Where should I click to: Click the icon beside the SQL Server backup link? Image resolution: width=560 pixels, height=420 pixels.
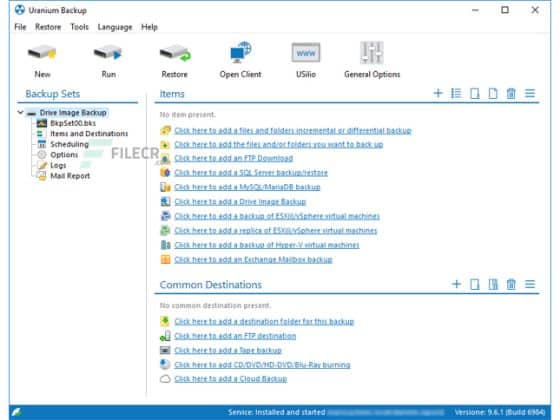[165, 172]
